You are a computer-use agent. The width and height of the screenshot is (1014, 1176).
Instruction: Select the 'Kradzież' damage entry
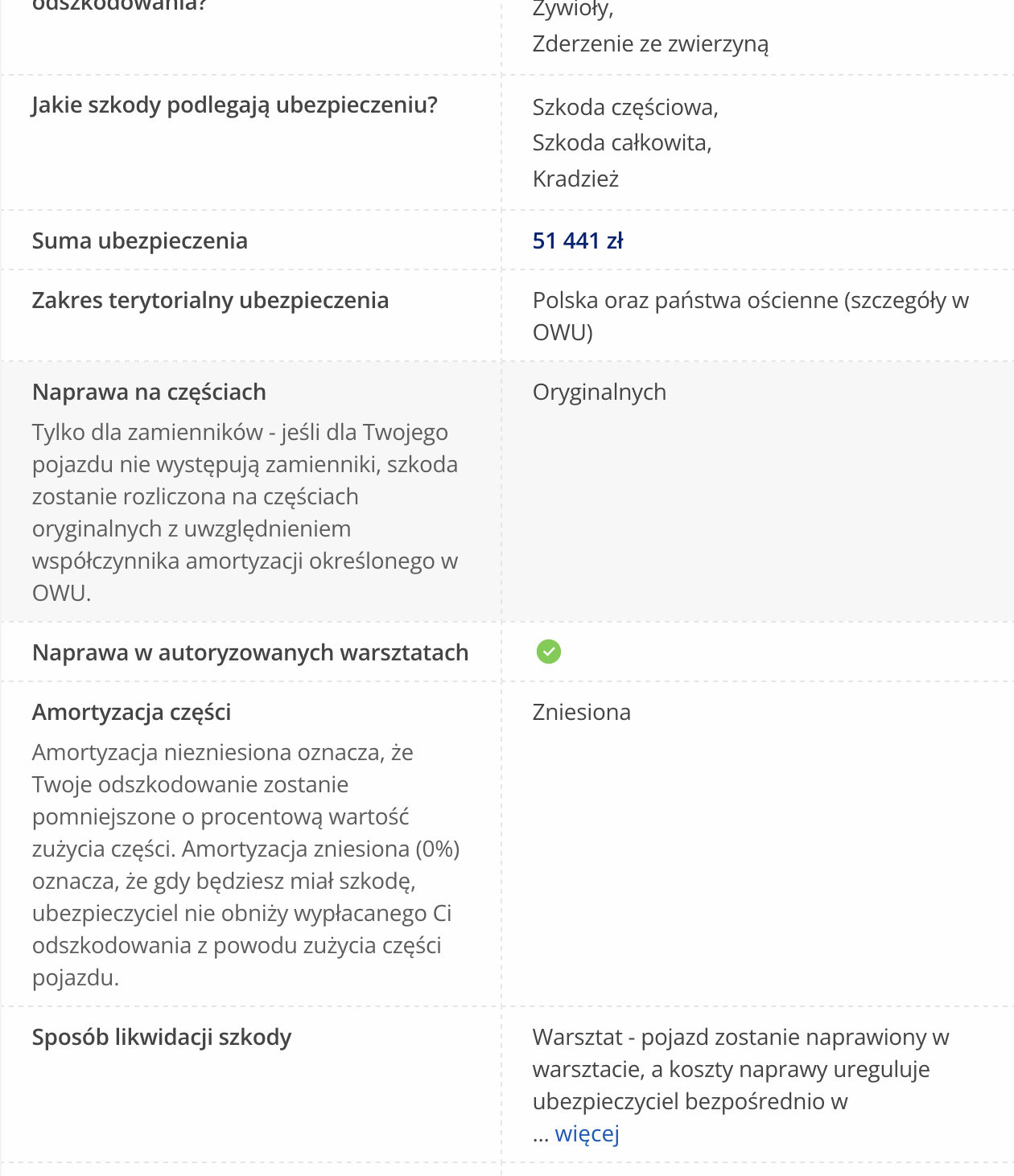point(575,179)
